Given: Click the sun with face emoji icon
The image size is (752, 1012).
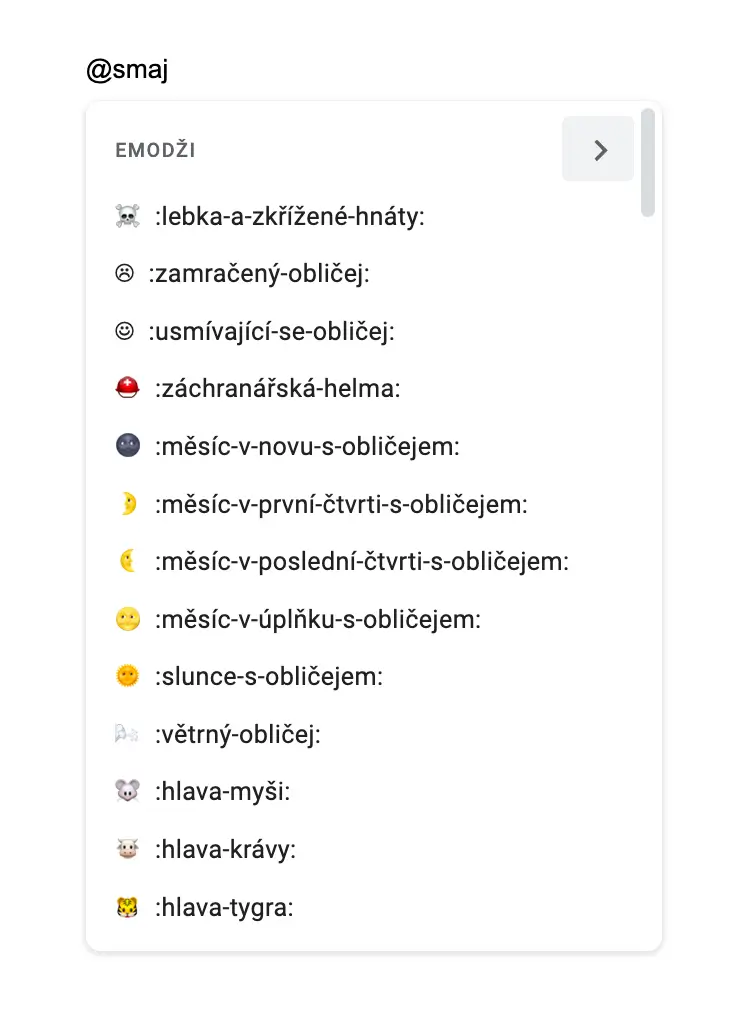Looking at the screenshot, I should 127,678.
